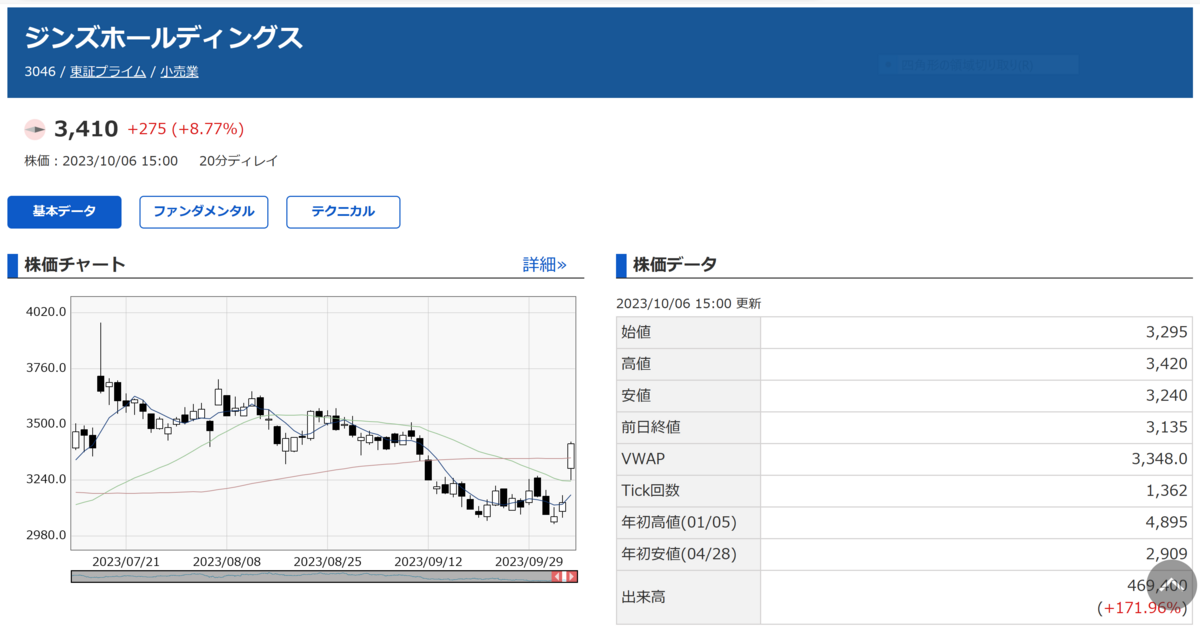The width and height of the screenshot is (1200, 629).
Task: Click the 年初安値 value 2,909
Action: (x=1167, y=554)
